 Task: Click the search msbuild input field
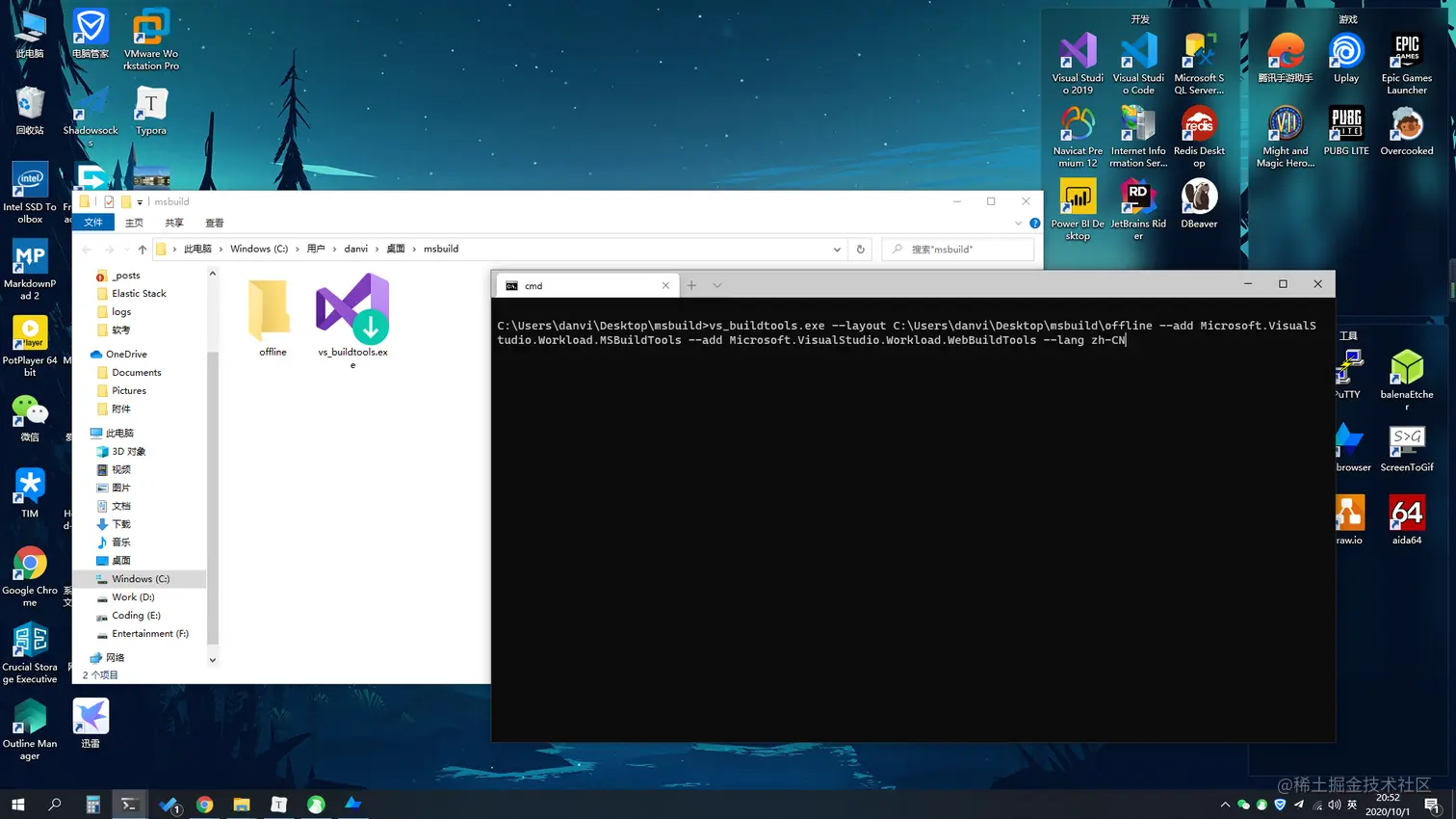click(x=957, y=249)
